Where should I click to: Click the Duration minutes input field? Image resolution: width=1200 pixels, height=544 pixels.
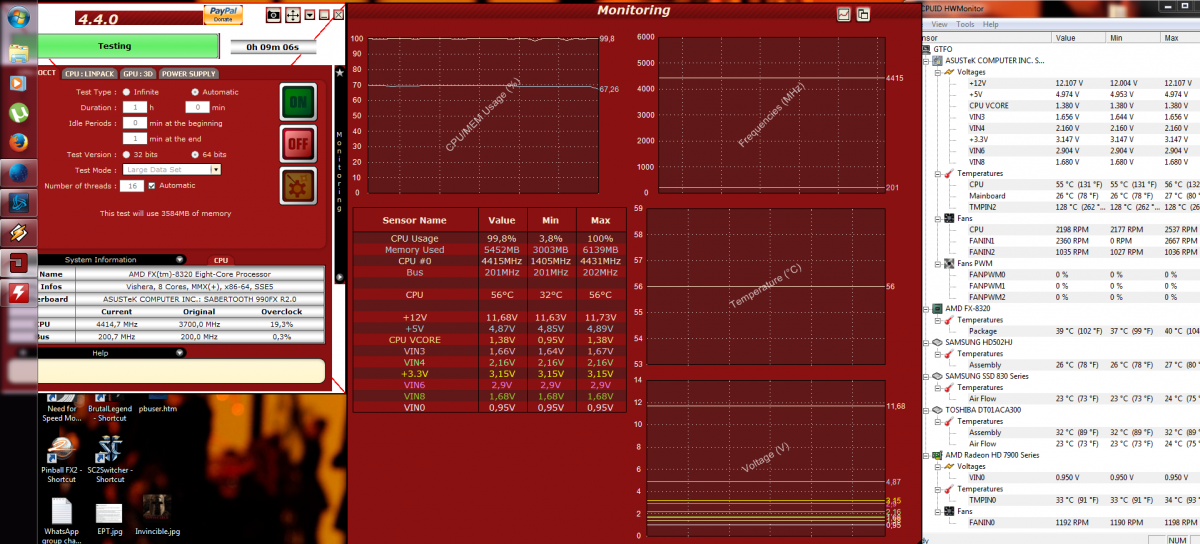[197, 107]
